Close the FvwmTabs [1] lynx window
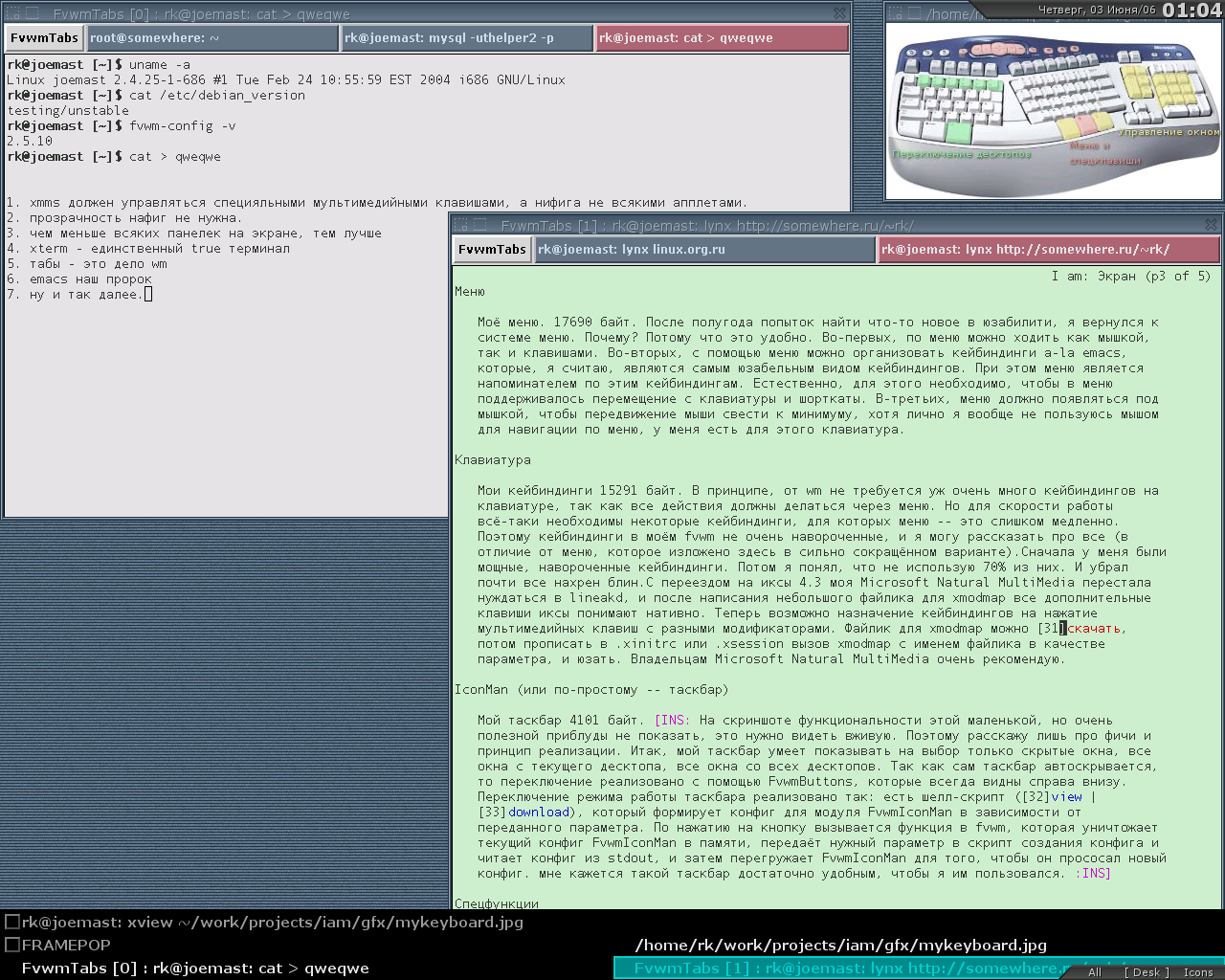This screenshot has width=1225, height=980. pos(1211,225)
